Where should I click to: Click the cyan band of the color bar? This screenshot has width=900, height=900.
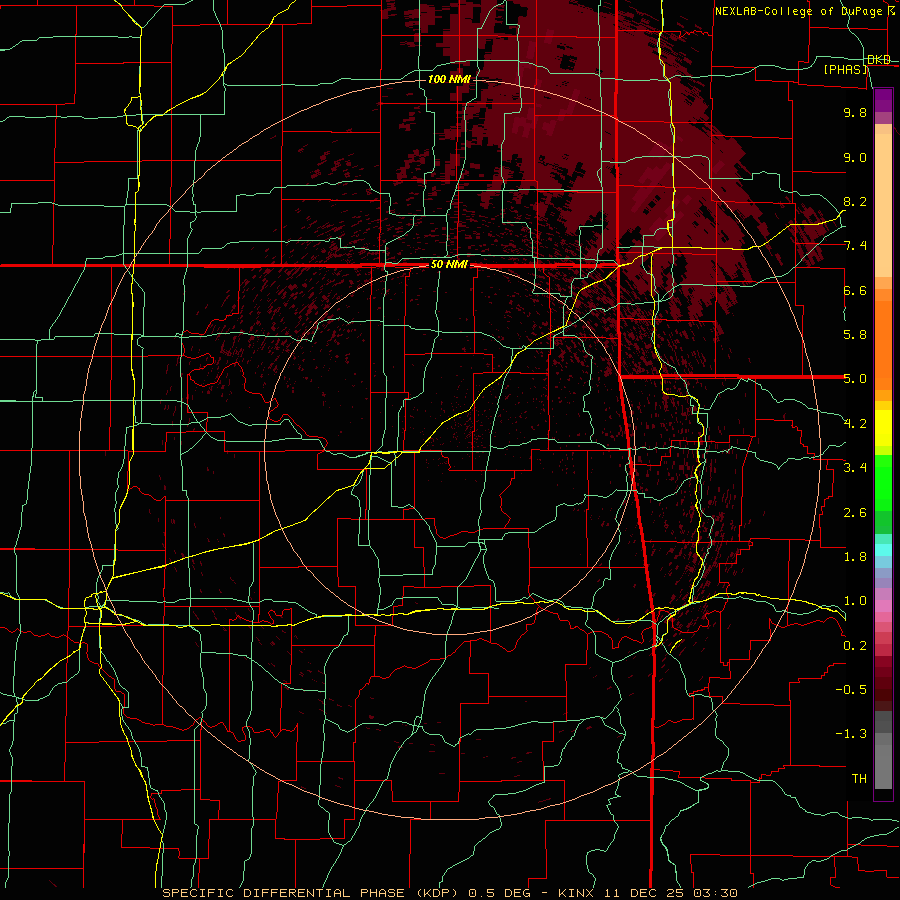click(883, 549)
